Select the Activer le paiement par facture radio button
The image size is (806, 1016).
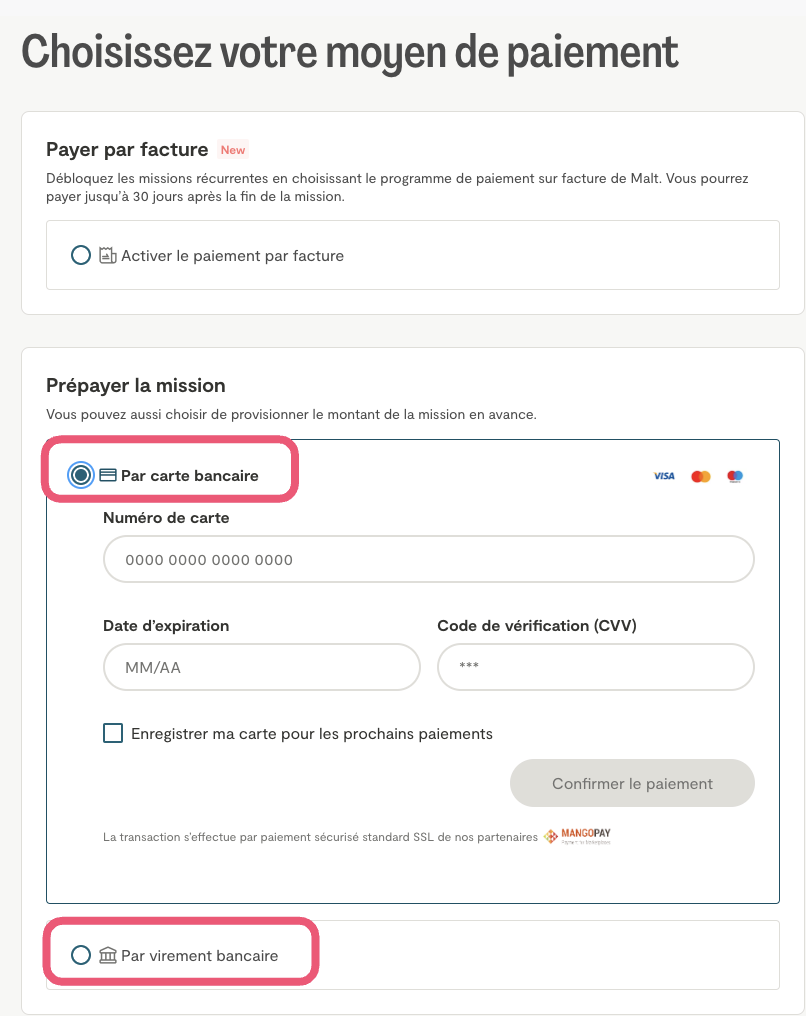click(81, 256)
